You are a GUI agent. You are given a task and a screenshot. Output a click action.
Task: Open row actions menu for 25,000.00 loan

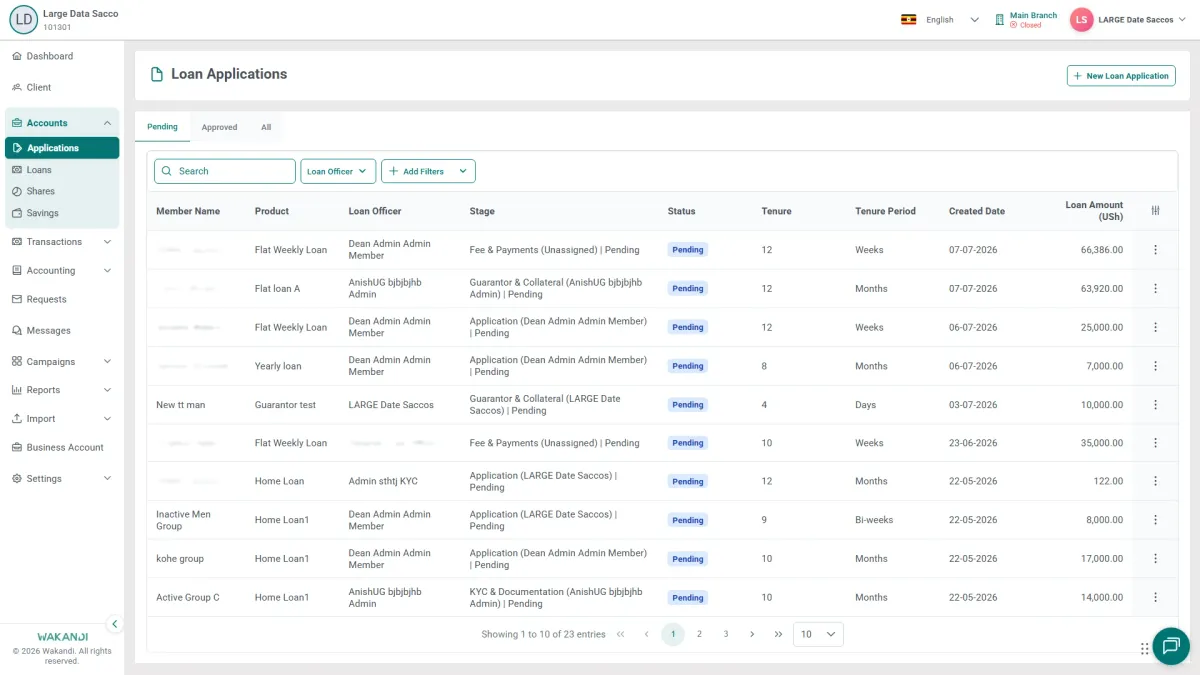click(1155, 327)
